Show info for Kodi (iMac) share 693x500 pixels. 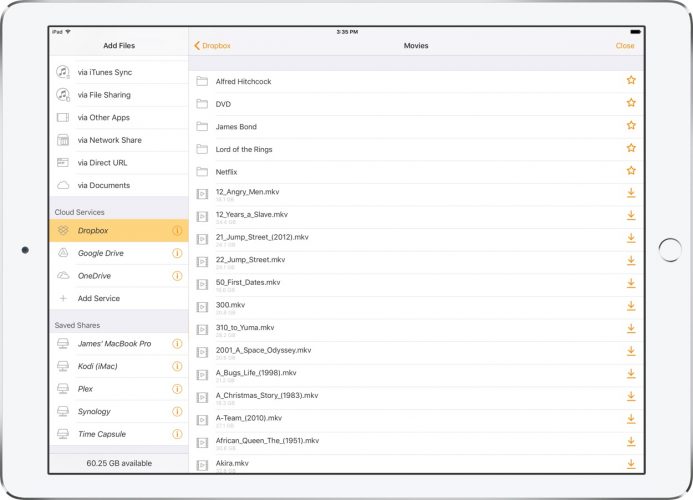coord(177,366)
